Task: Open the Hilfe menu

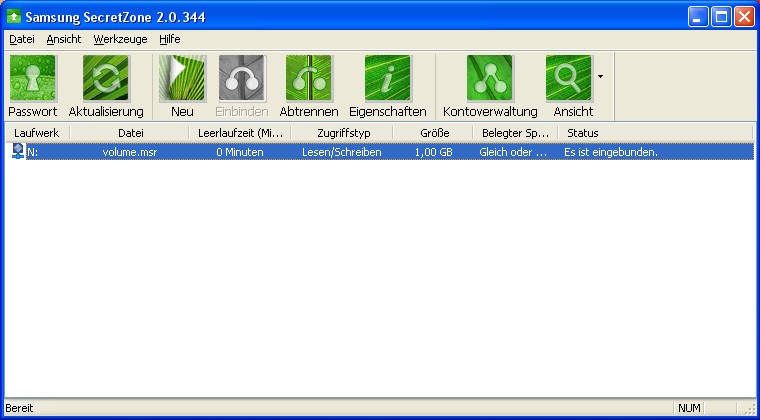Action: tap(170, 40)
